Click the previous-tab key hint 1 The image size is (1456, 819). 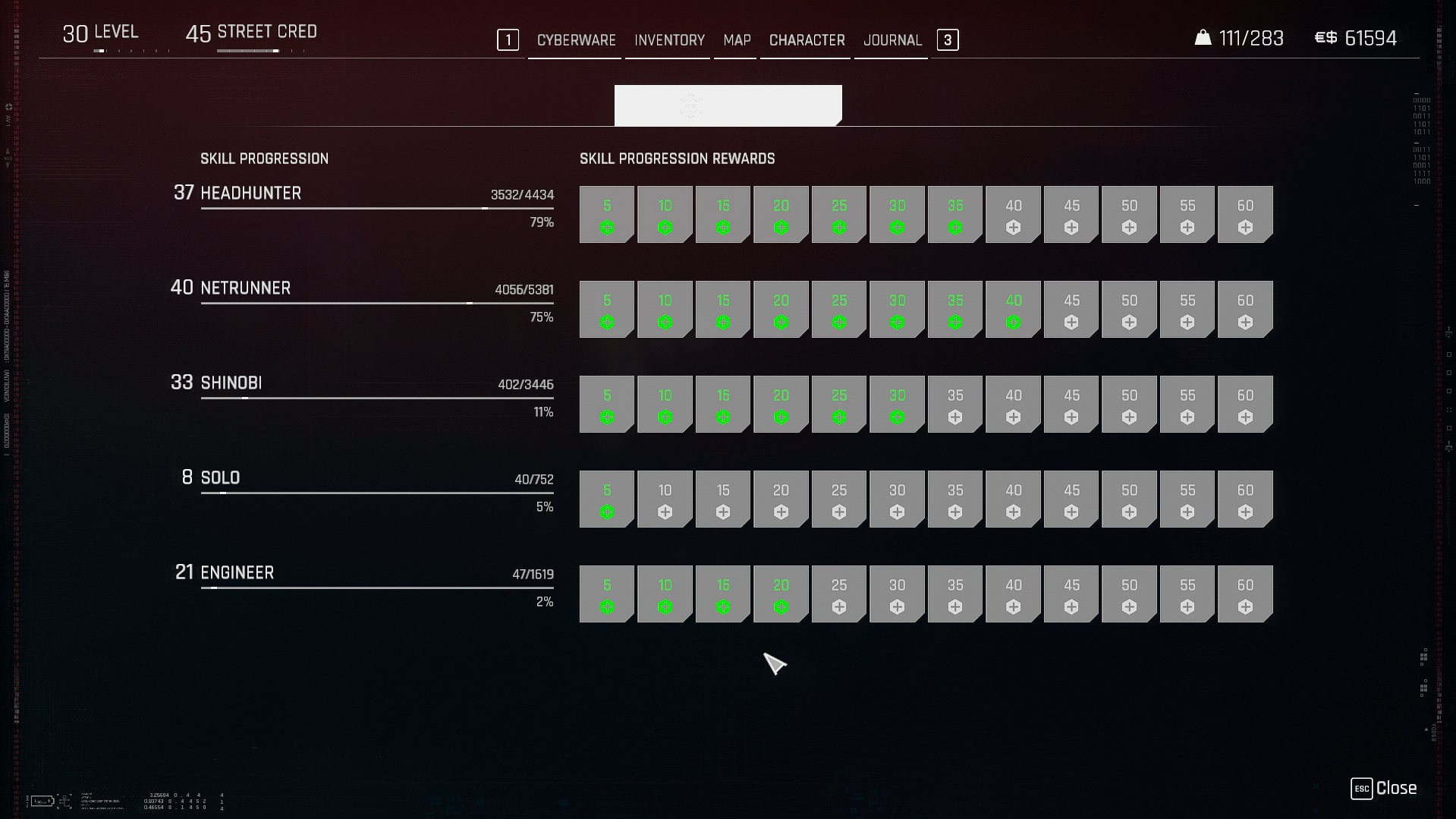pos(508,40)
